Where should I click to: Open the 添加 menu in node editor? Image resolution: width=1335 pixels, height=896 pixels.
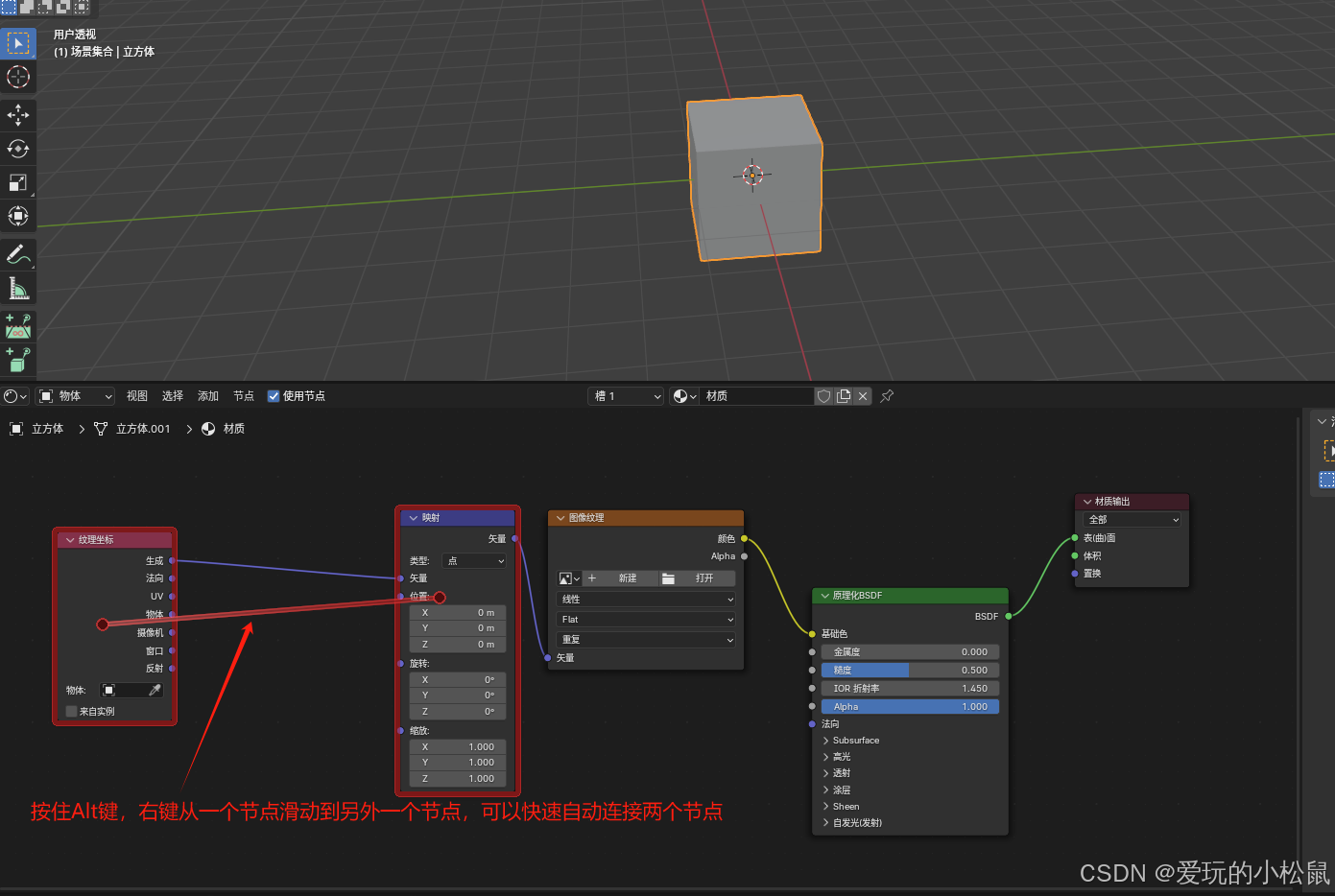(x=207, y=395)
